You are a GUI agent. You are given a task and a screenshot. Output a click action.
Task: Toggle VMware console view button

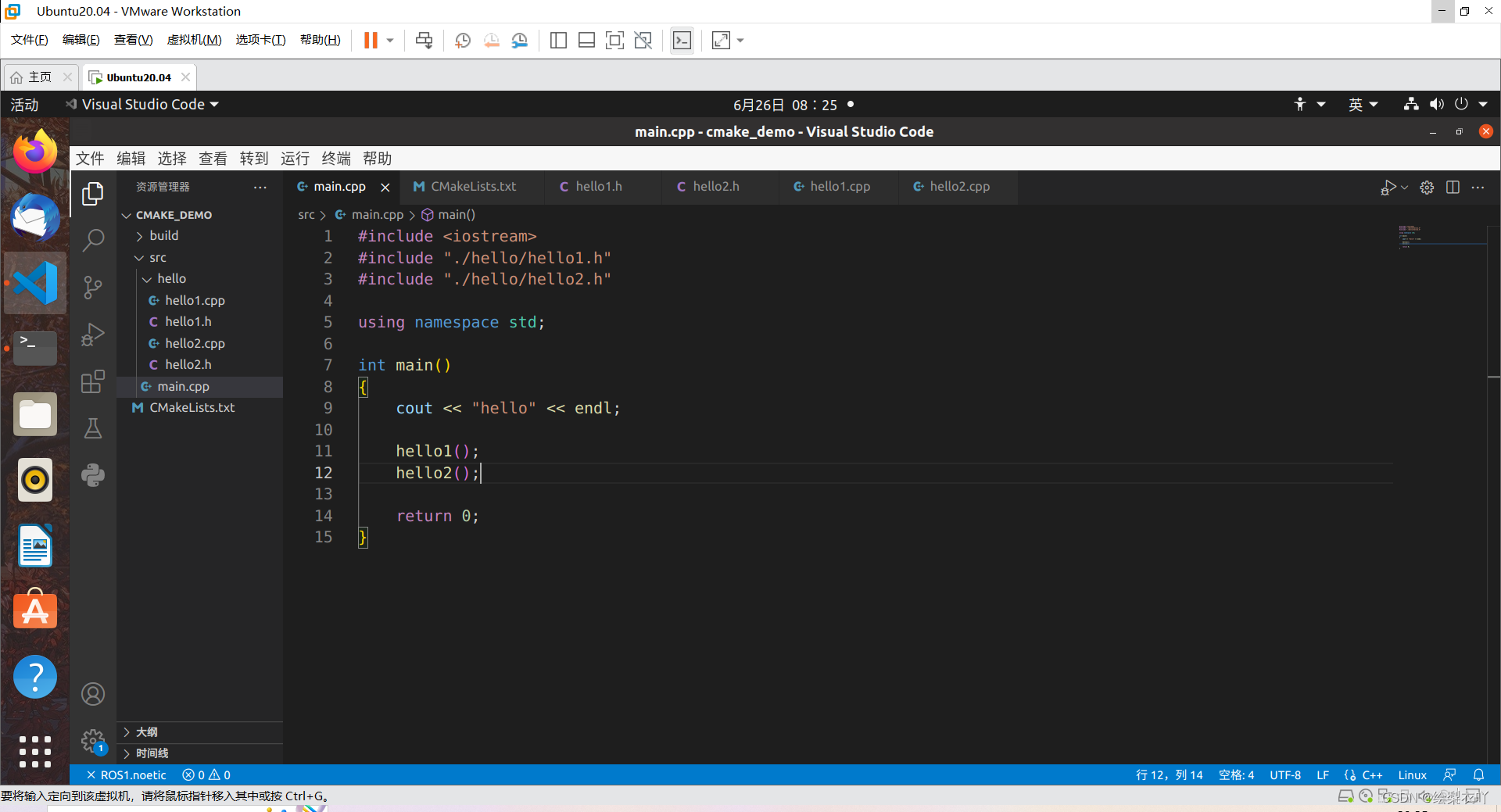click(x=682, y=41)
